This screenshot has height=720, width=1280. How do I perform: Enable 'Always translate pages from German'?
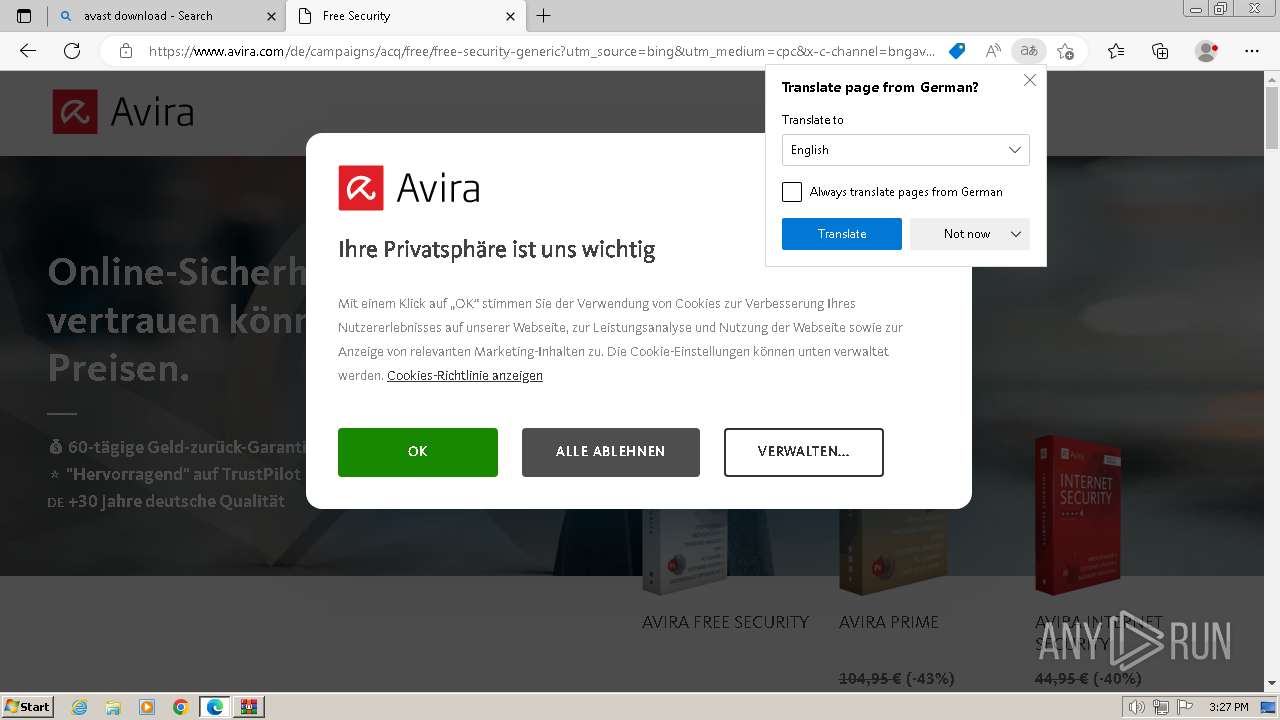[x=792, y=192]
